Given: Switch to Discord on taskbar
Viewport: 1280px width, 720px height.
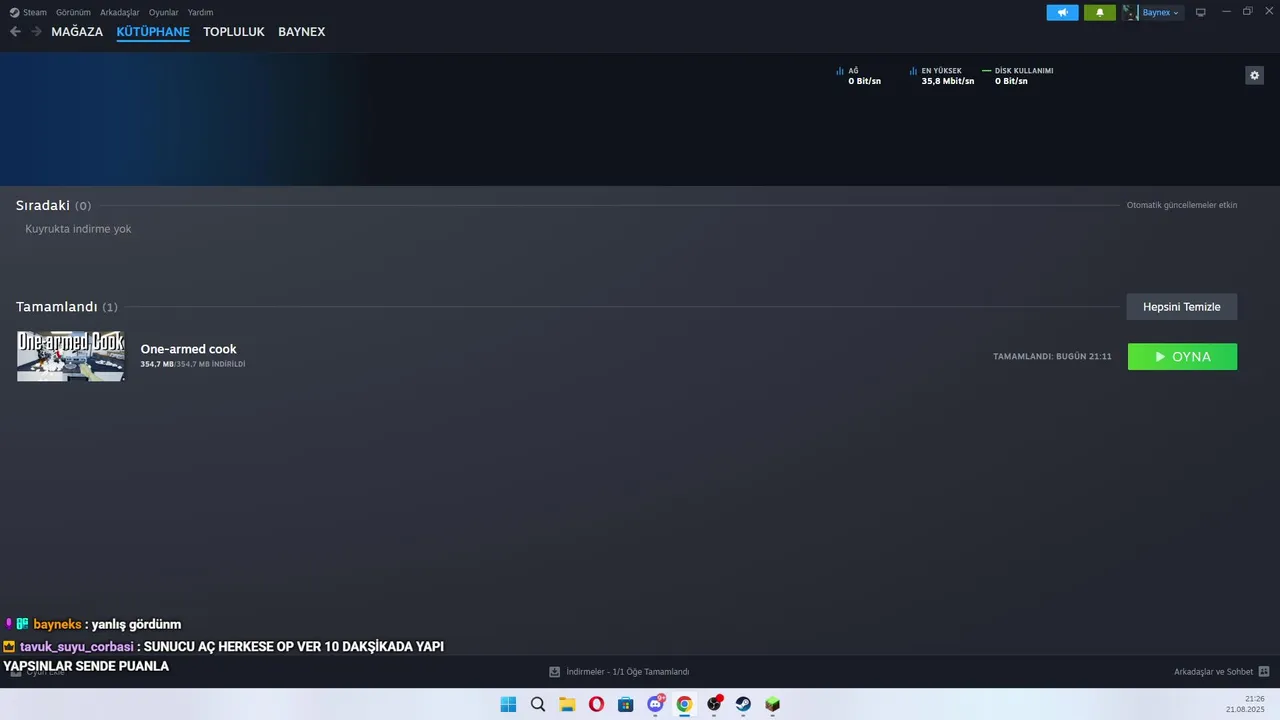Looking at the screenshot, I should tap(655, 704).
